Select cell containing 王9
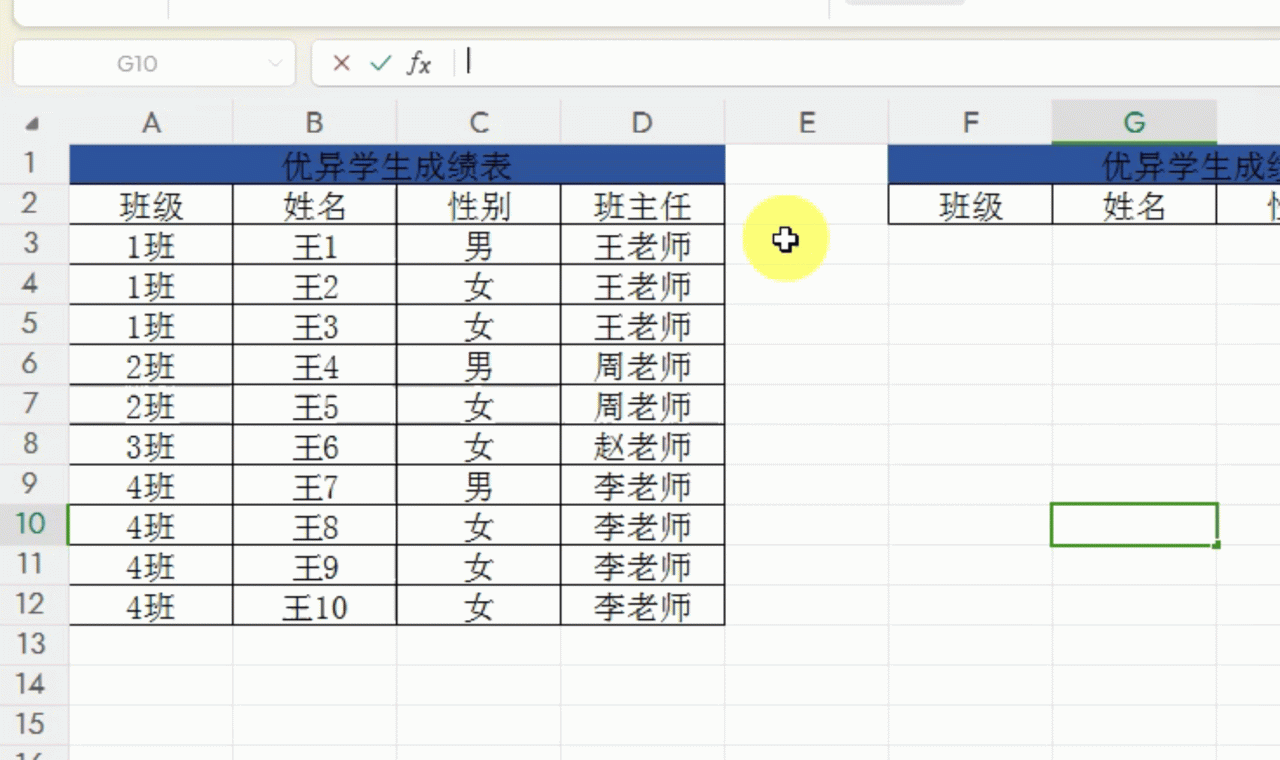The height and width of the screenshot is (760, 1280). (315, 565)
